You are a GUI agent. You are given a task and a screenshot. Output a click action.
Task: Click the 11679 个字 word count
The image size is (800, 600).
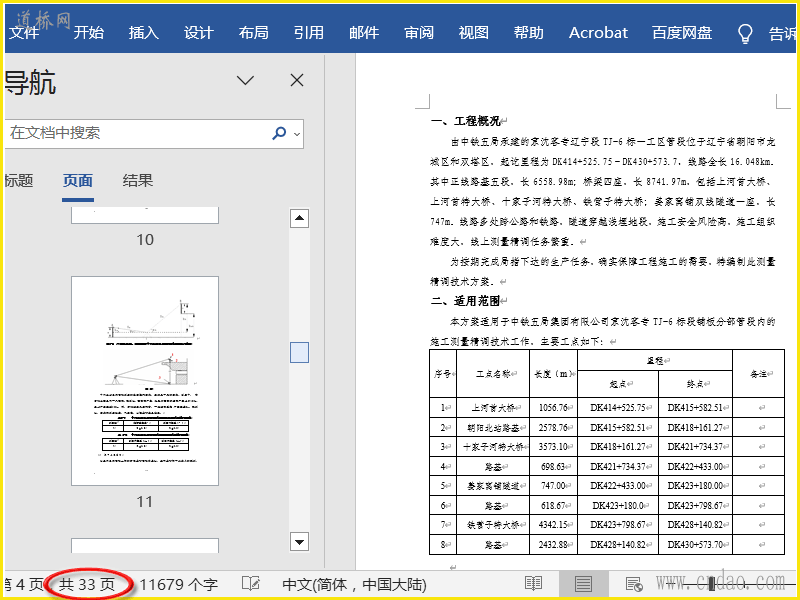click(178, 584)
